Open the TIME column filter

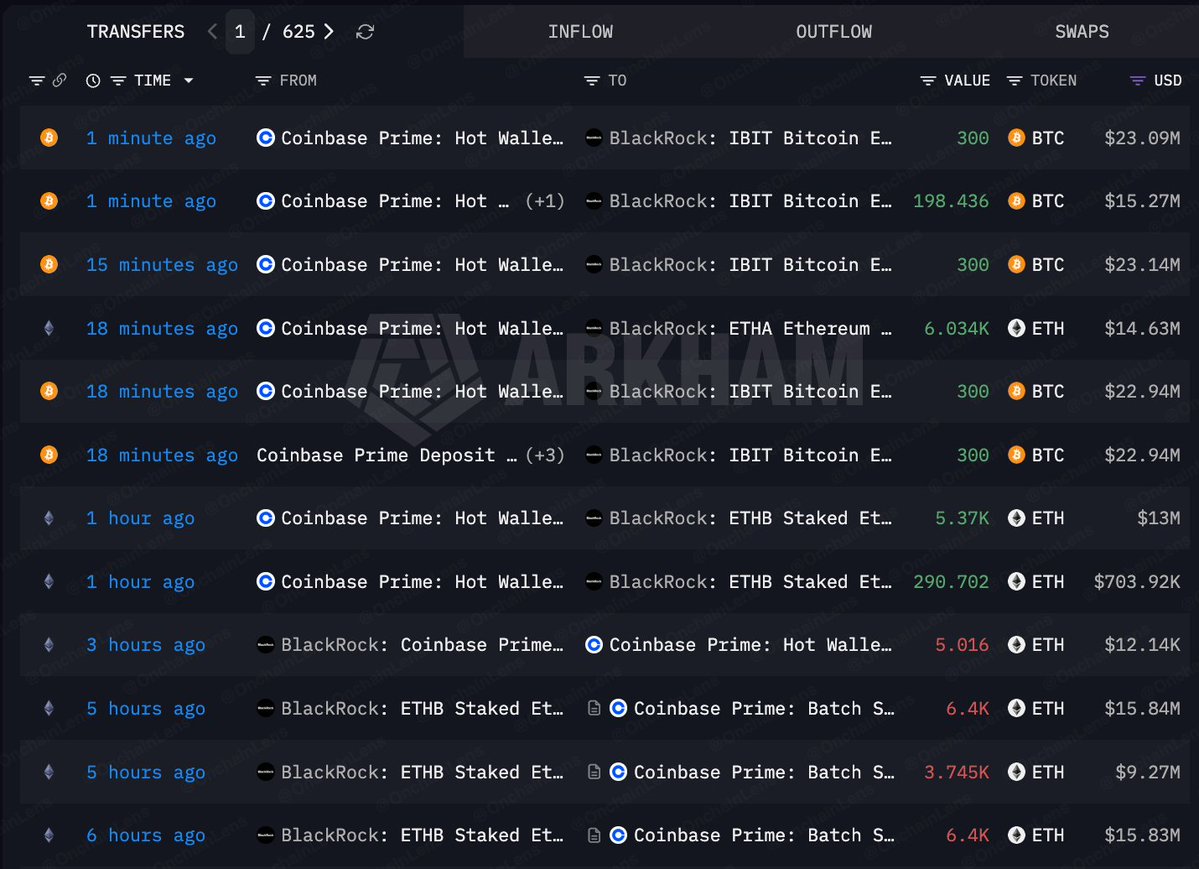[118, 80]
